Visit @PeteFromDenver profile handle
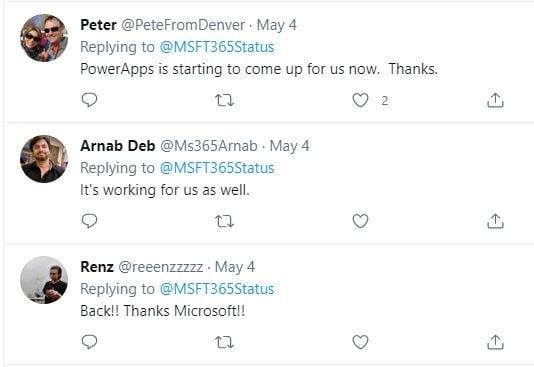 (x=183, y=25)
